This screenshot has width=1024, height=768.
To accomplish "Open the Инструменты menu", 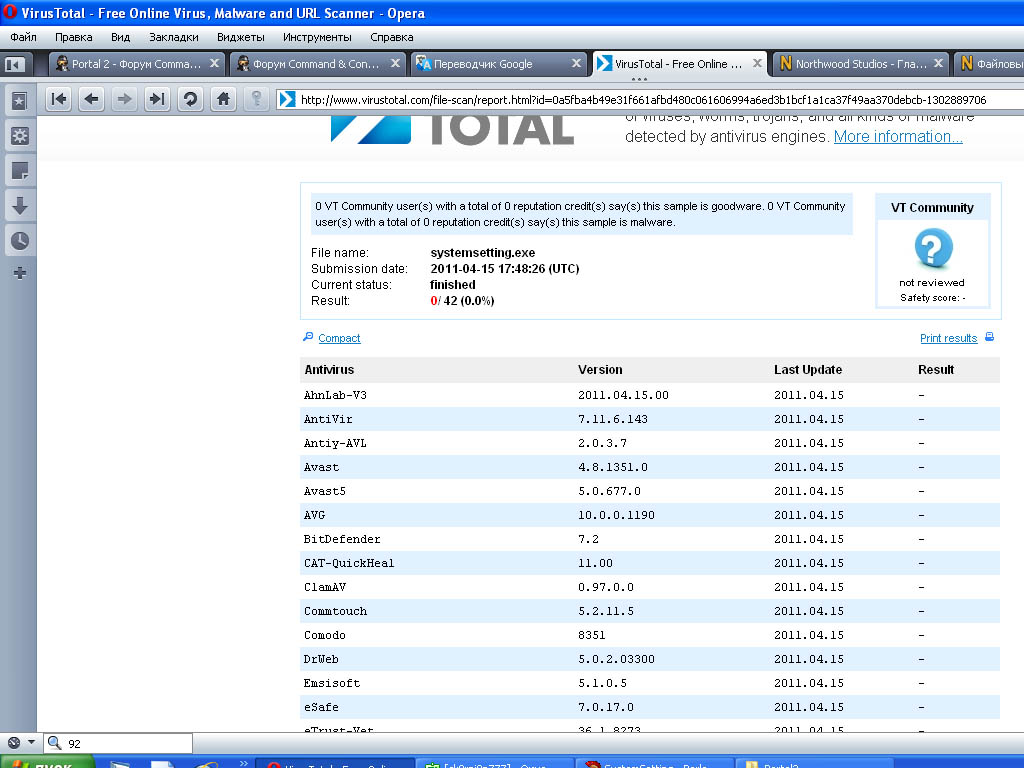I will pyautogui.click(x=317, y=37).
